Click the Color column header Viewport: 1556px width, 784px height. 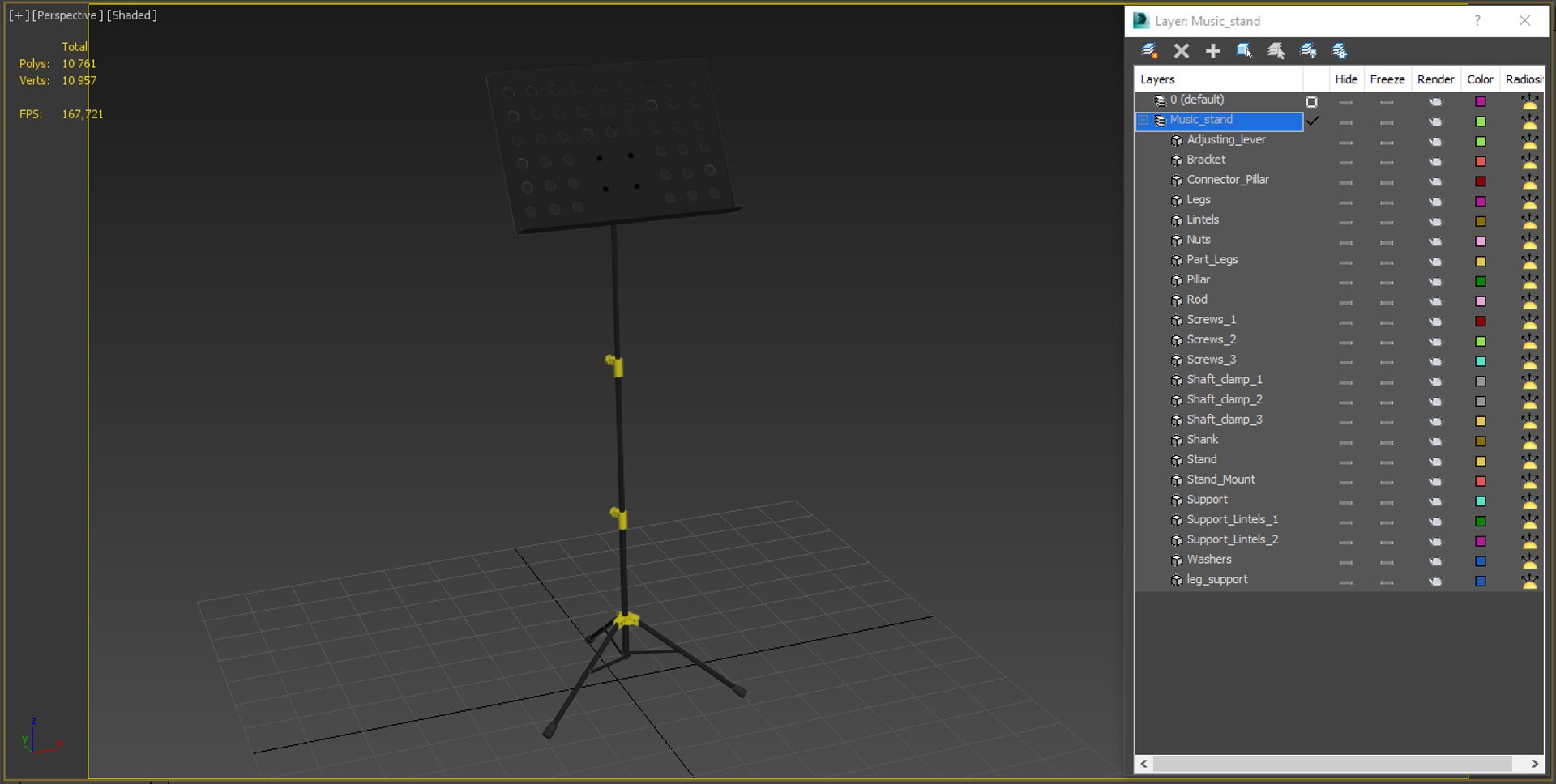(x=1480, y=79)
